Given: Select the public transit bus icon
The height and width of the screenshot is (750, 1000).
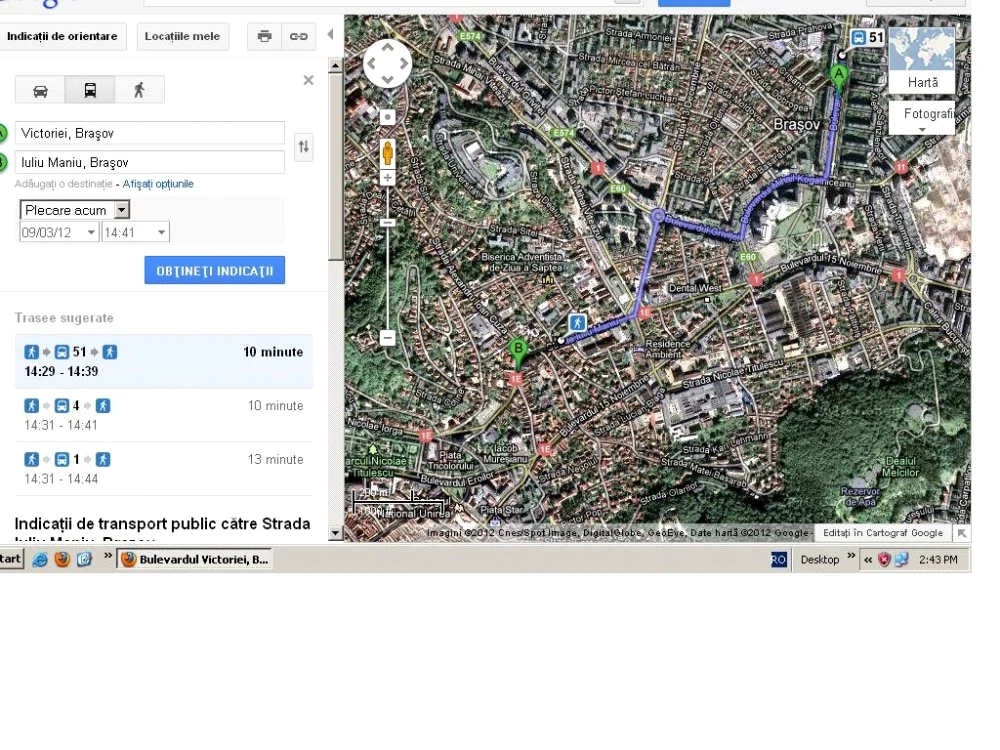Looking at the screenshot, I should 90,90.
